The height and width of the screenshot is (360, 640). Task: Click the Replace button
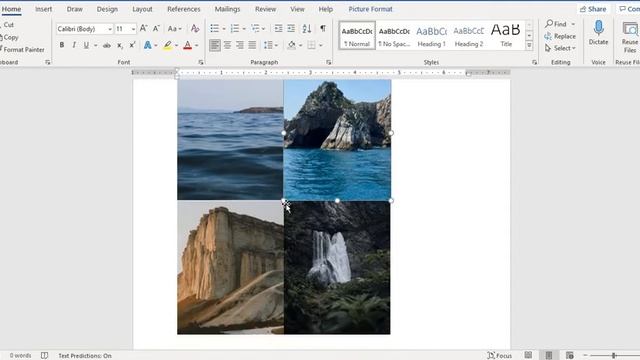560,36
